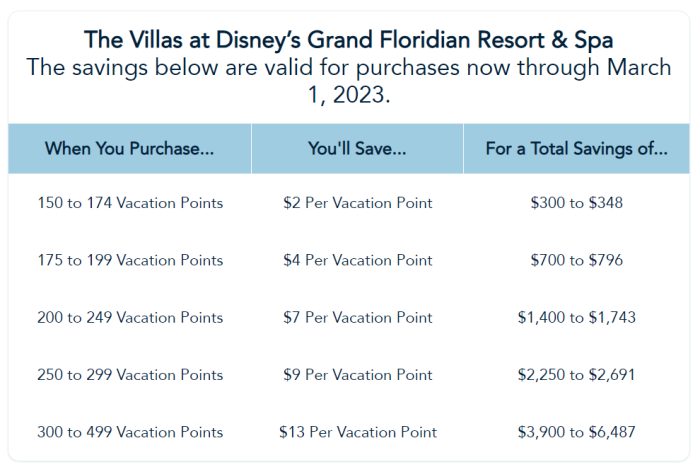Click the 'For a Total Savings of...' header

[576, 149]
